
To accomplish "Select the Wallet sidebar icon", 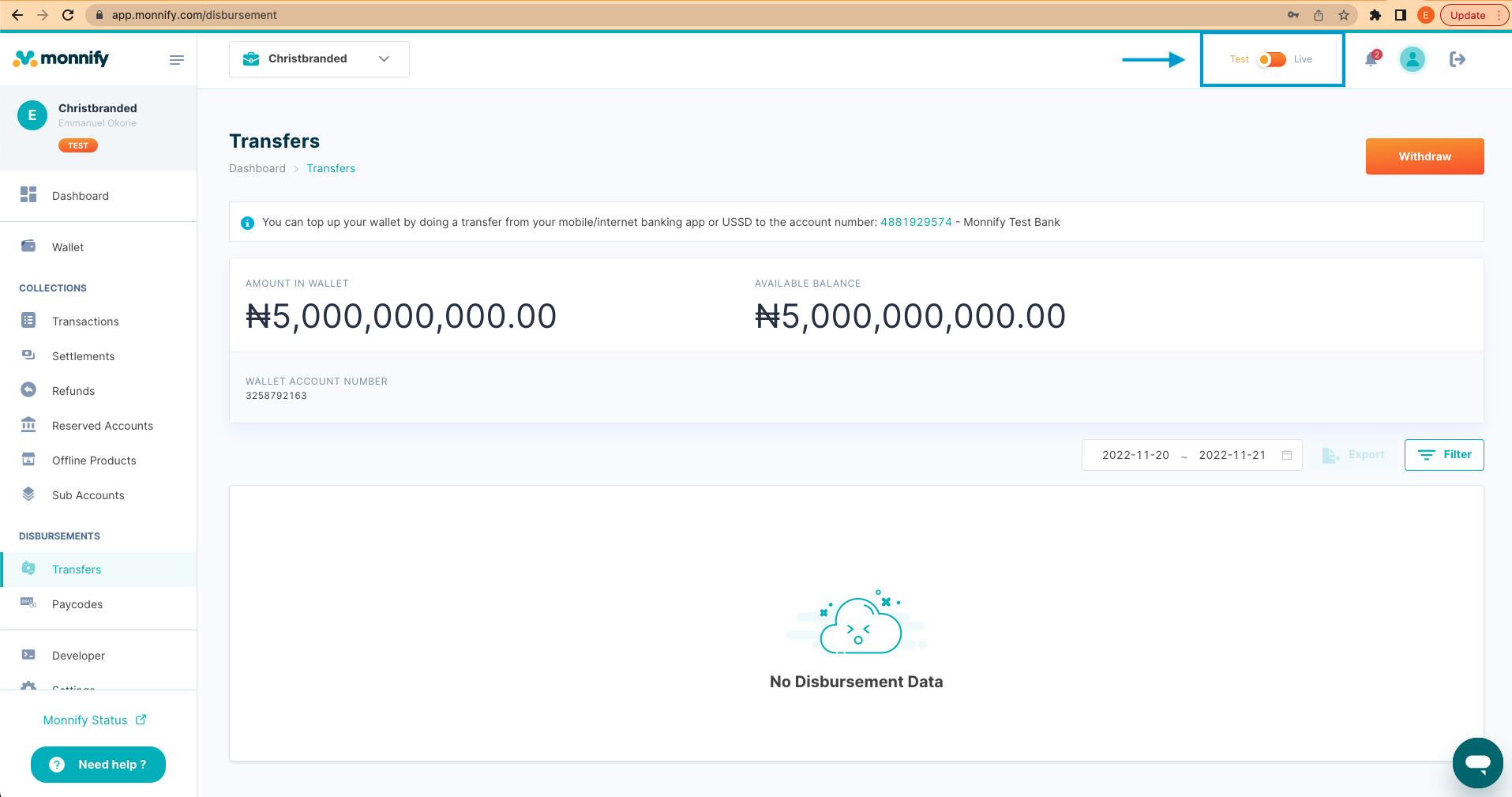I will [x=67, y=246].
